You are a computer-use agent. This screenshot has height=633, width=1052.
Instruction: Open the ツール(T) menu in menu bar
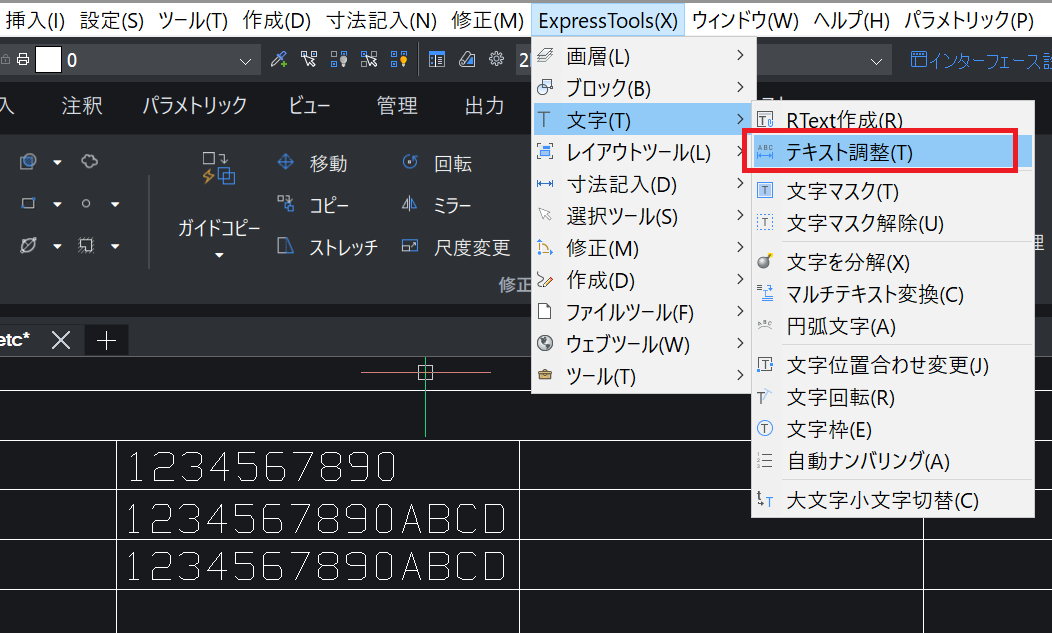point(193,21)
